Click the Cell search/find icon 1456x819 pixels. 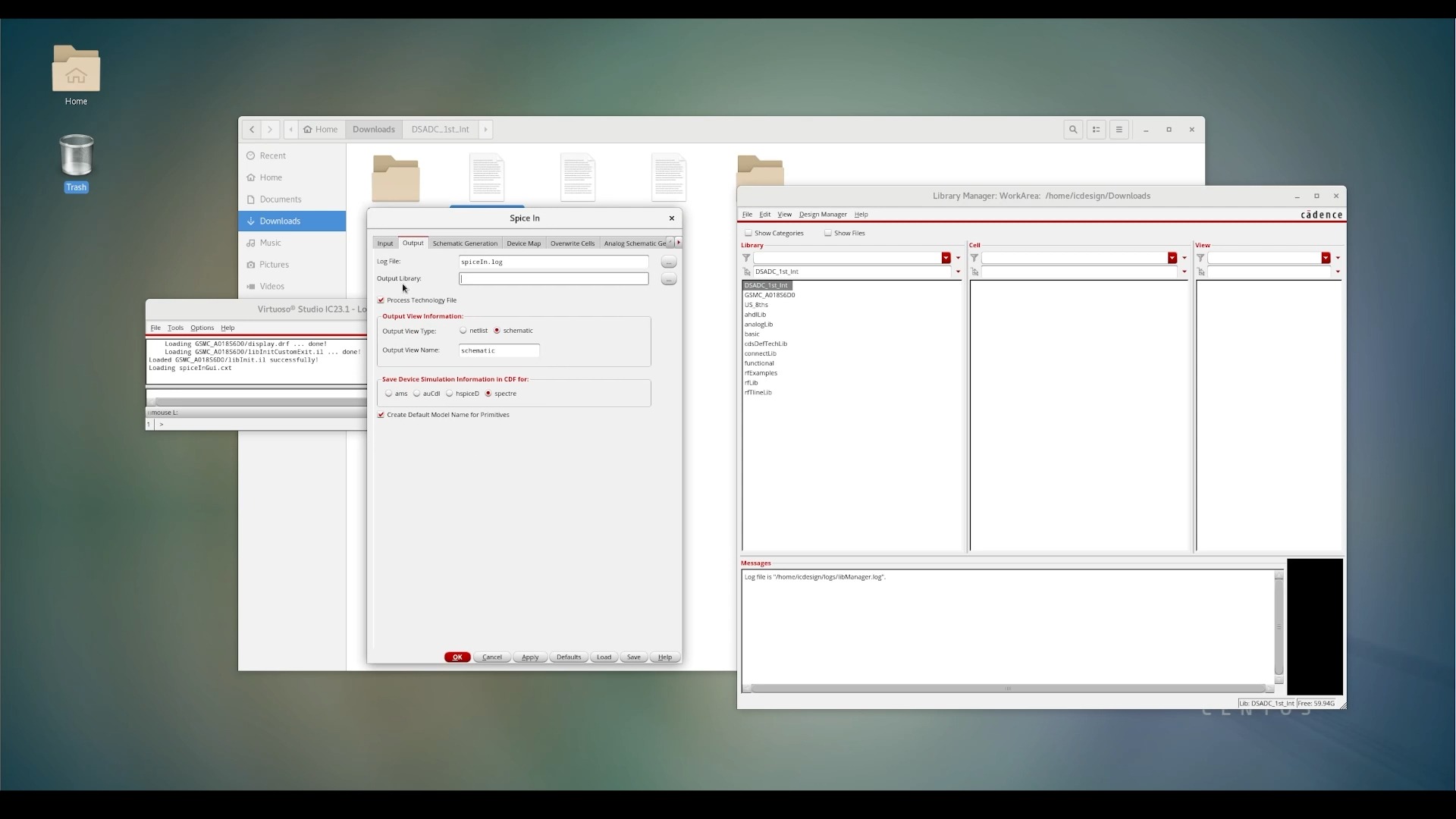pos(975,271)
